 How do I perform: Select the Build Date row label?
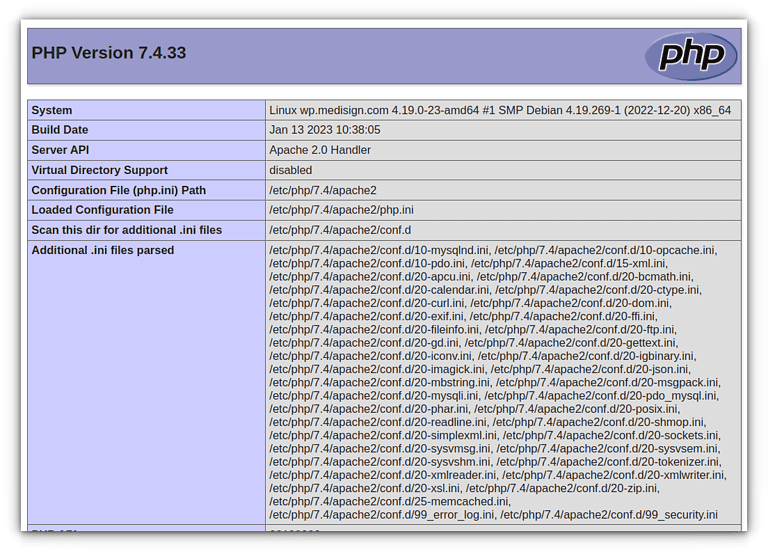click(60, 130)
